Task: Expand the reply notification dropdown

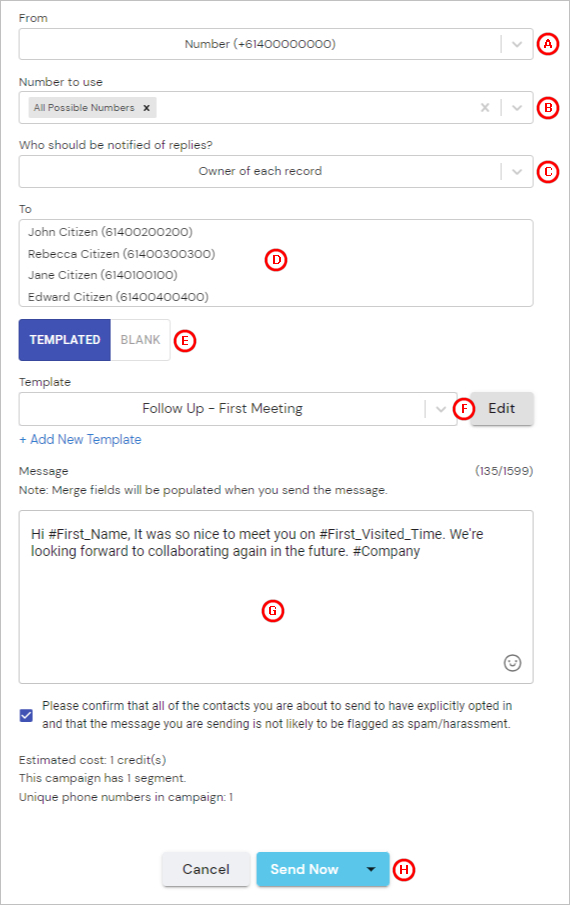Action: (x=517, y=171)
